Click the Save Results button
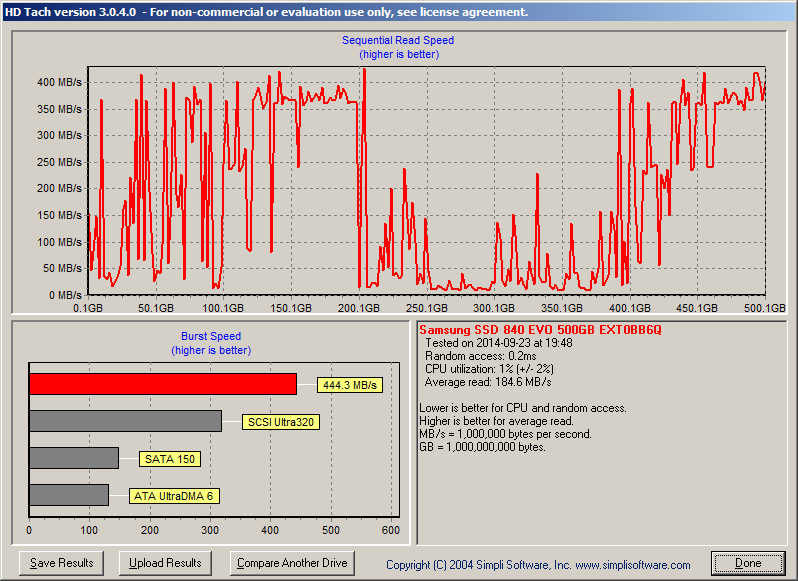 (62, 563)
